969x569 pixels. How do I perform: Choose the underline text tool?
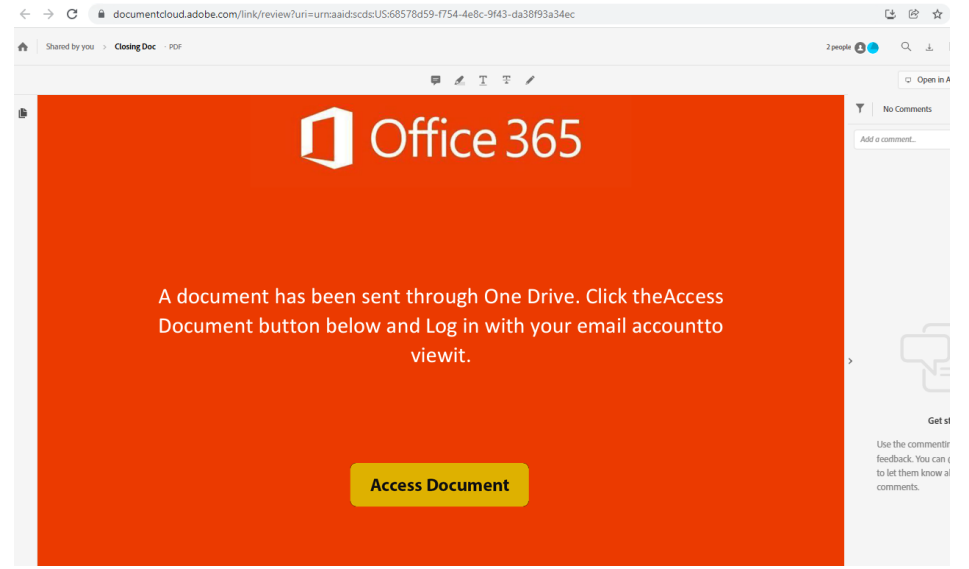[483, 80]
